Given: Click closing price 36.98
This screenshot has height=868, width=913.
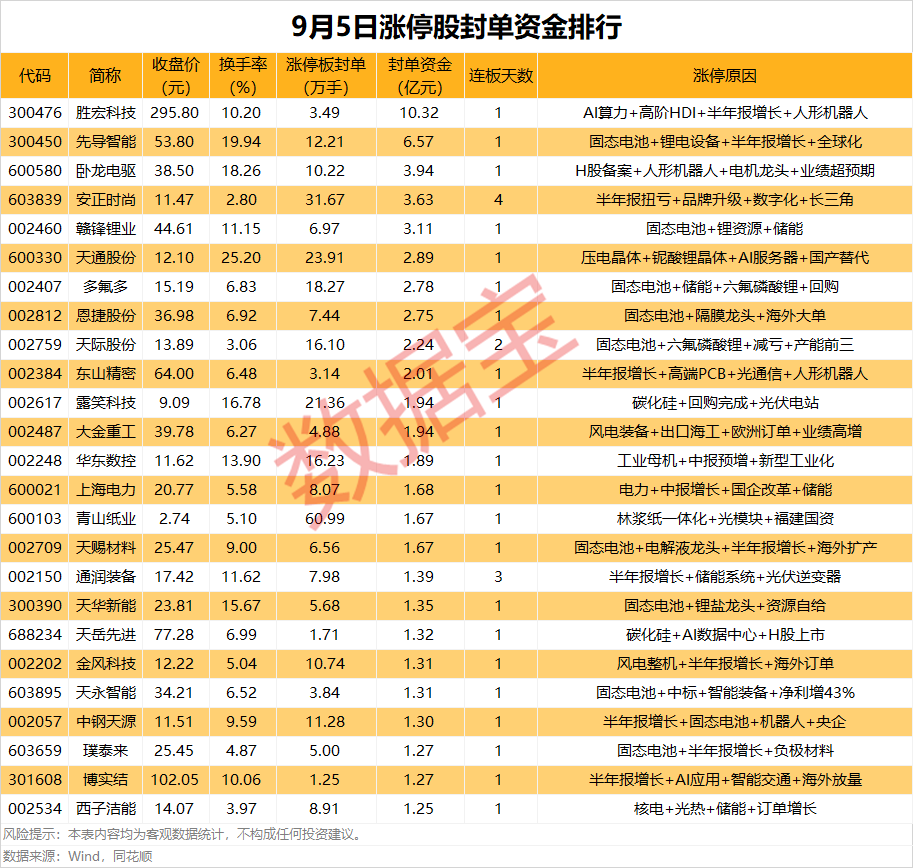Looking at the screenshot, I should point(174,316).
